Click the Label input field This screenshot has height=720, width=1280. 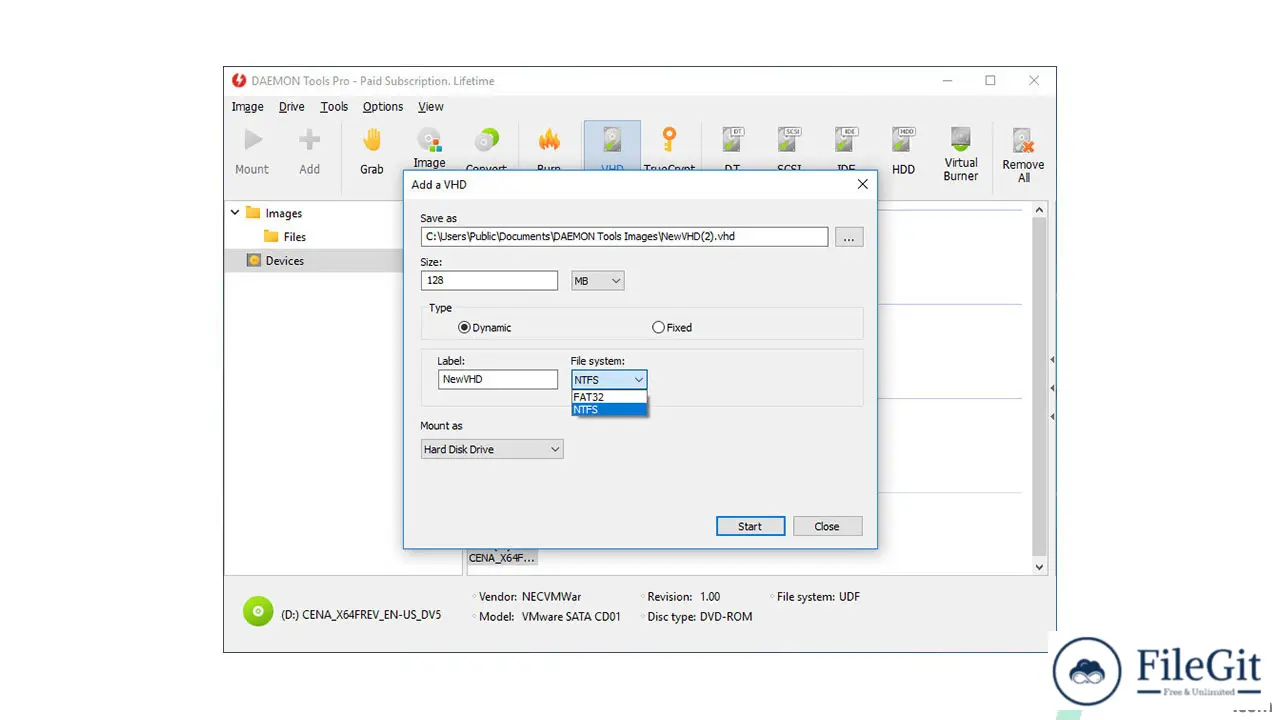(498, 380)
